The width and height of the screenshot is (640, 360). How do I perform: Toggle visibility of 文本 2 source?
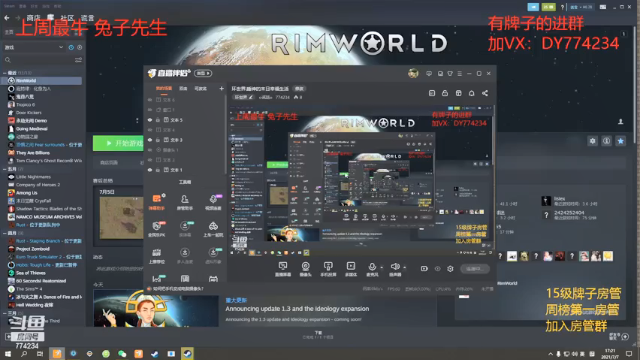click(x=150, y=160)
